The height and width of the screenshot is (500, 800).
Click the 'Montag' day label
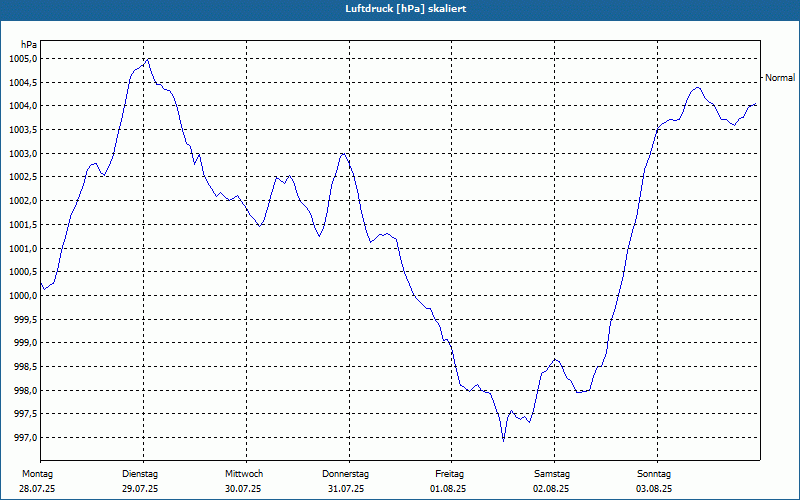coord(37,474)
